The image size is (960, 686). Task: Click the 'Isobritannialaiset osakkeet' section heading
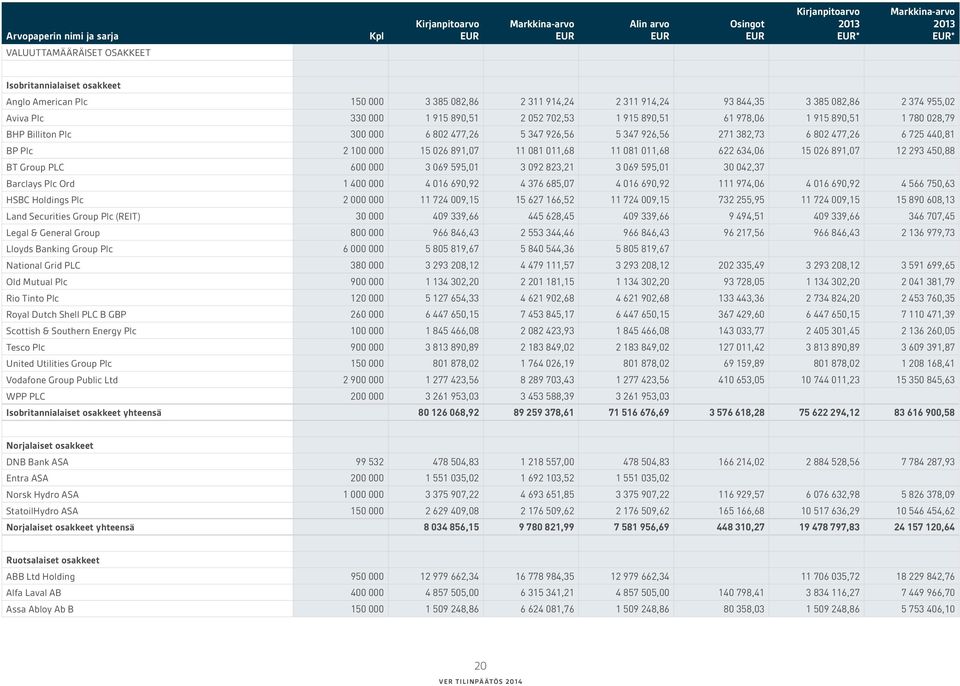(x=64, y=86)
